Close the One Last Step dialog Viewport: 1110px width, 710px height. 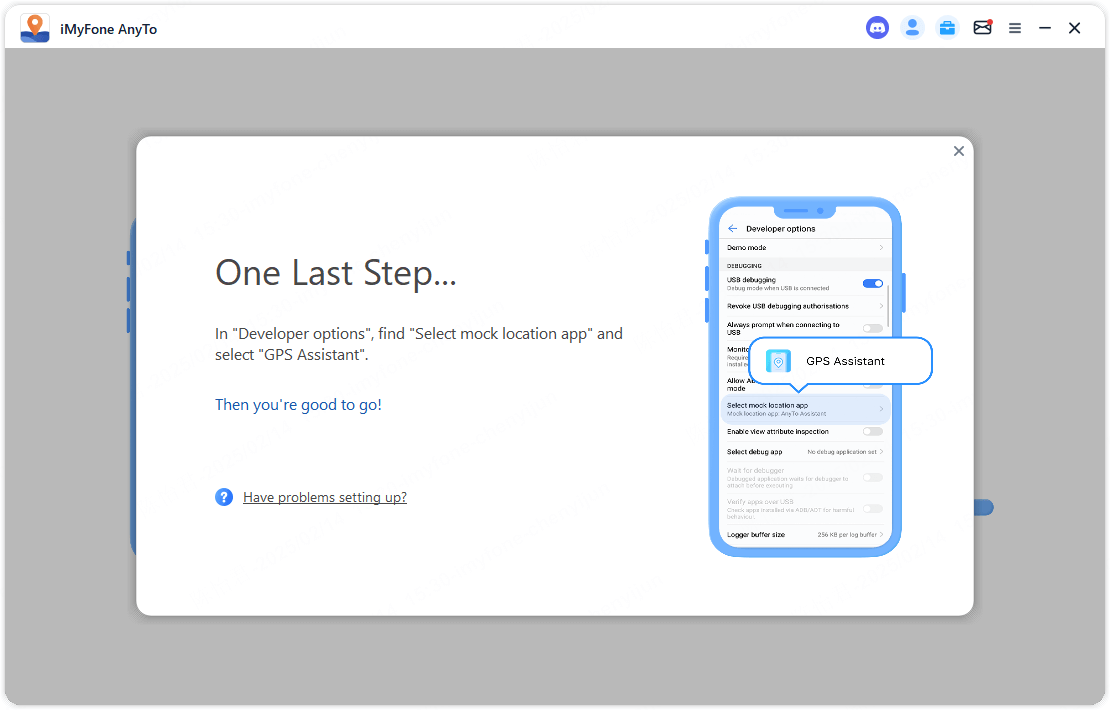[x=959, y=151]
